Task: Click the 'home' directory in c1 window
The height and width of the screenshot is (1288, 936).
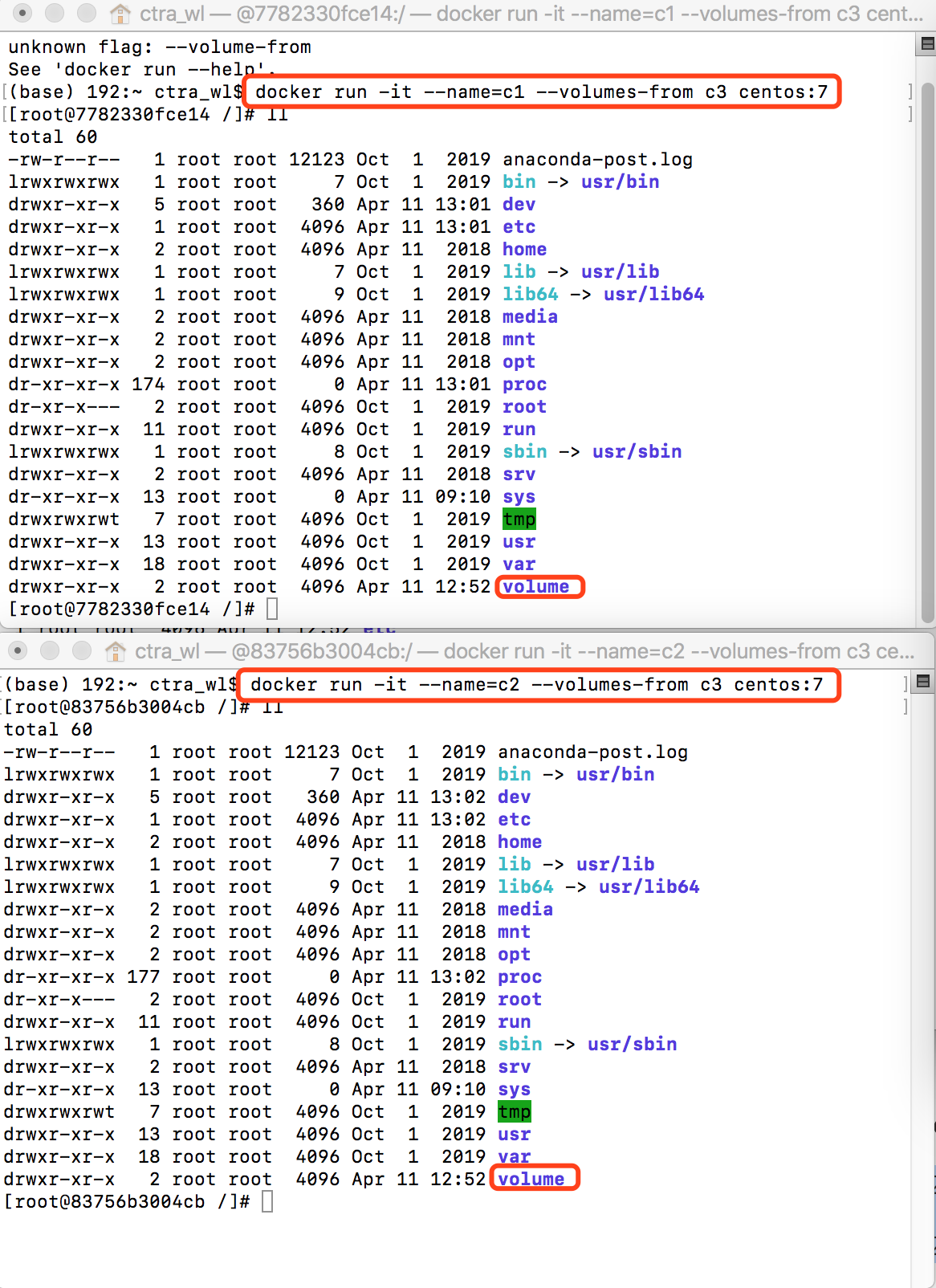Action: [x=525, y=250]
